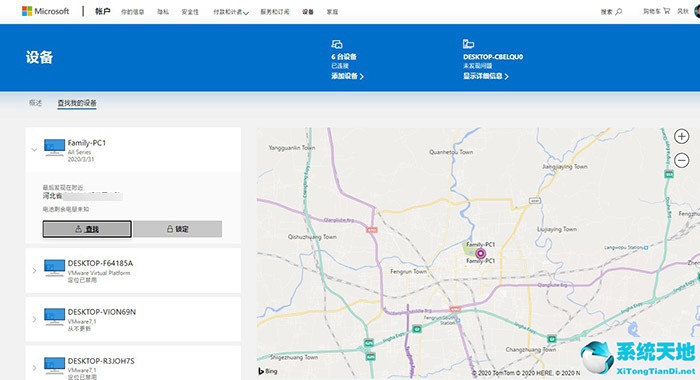The height and width of the screenshot is (380, 700).
Task: Open the 安全性 security menu item
Action: tap(190, 12)
